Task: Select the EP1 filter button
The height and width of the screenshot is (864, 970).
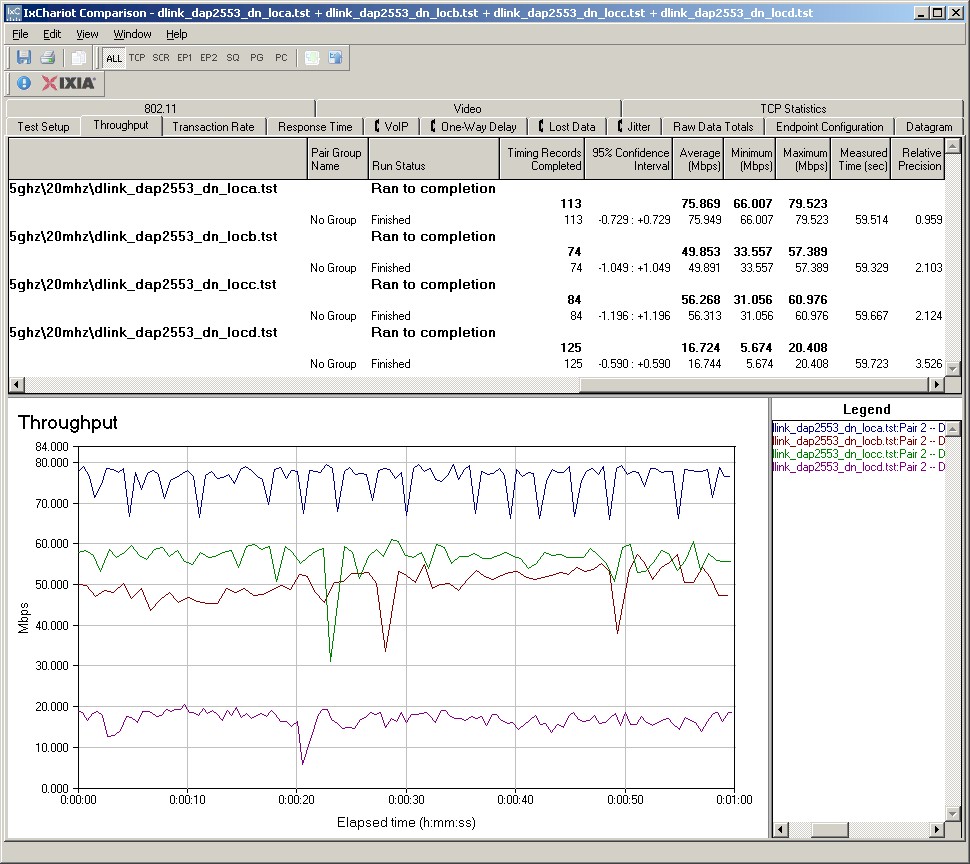Action: [184, 58]
